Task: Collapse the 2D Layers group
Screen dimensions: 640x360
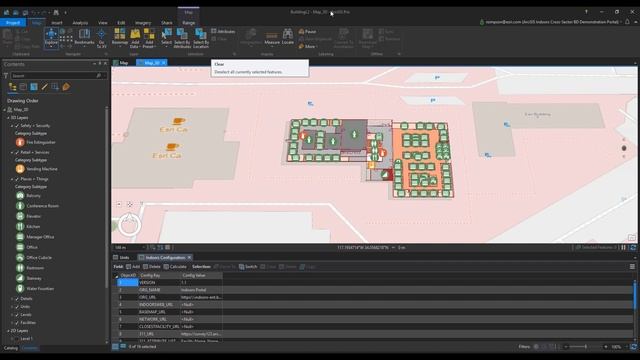Action: pyautogui.click(x=8, y=331)
